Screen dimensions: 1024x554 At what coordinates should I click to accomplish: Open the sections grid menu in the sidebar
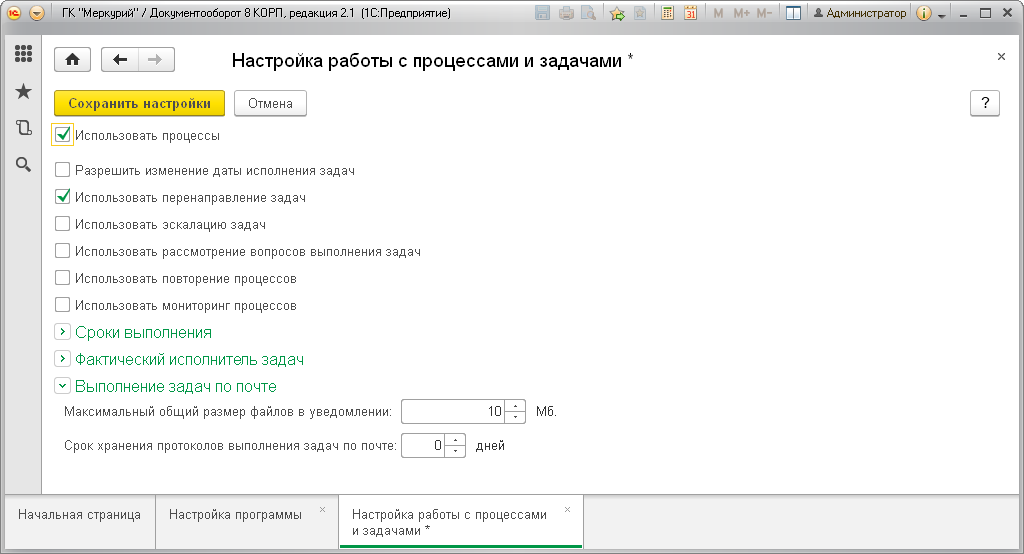(24, 54)
